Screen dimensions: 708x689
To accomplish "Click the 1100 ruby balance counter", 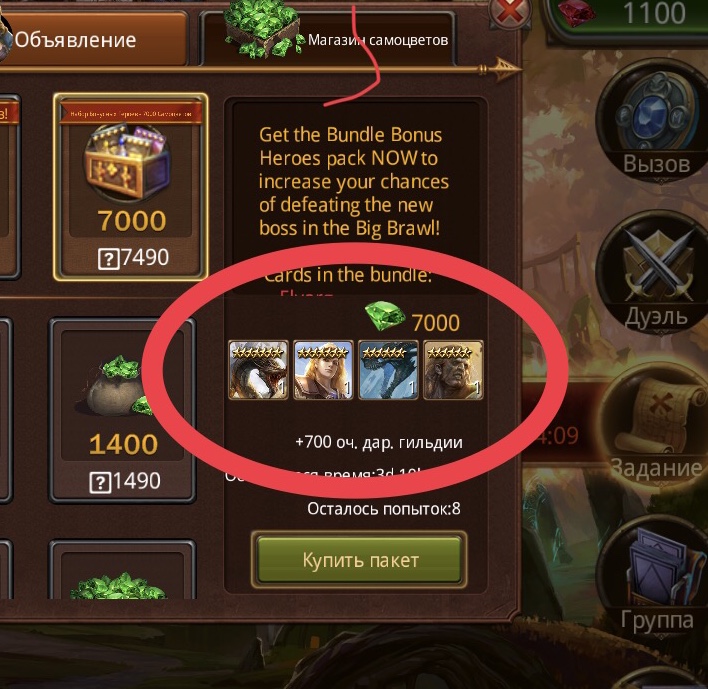I will pos(654,13).
